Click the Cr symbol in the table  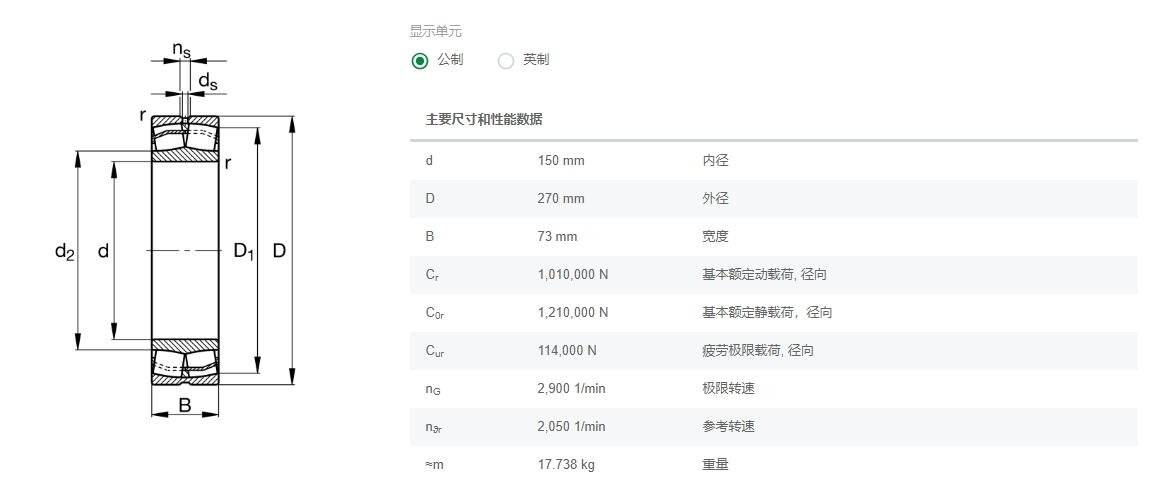432,275
